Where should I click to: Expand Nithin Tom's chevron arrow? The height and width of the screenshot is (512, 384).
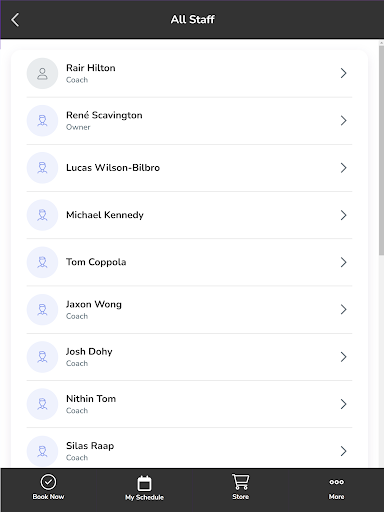[343, 404]
